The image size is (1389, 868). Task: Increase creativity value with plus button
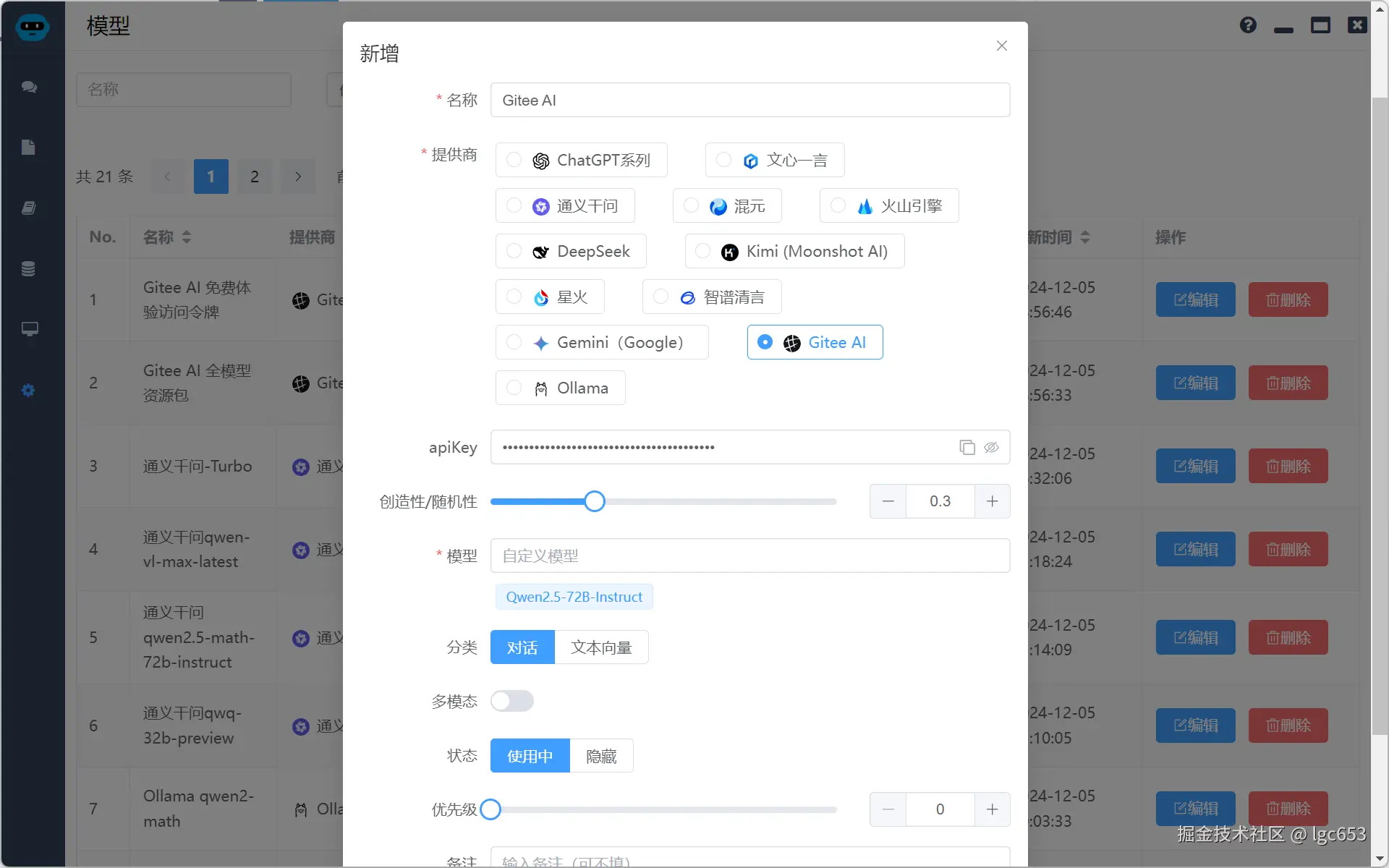(992, 501)
